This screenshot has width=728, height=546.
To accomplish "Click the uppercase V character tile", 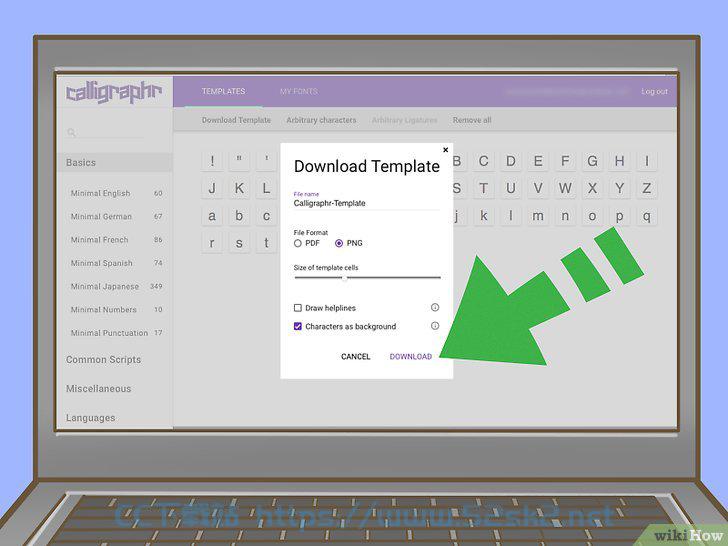I will tap(538, 188).
